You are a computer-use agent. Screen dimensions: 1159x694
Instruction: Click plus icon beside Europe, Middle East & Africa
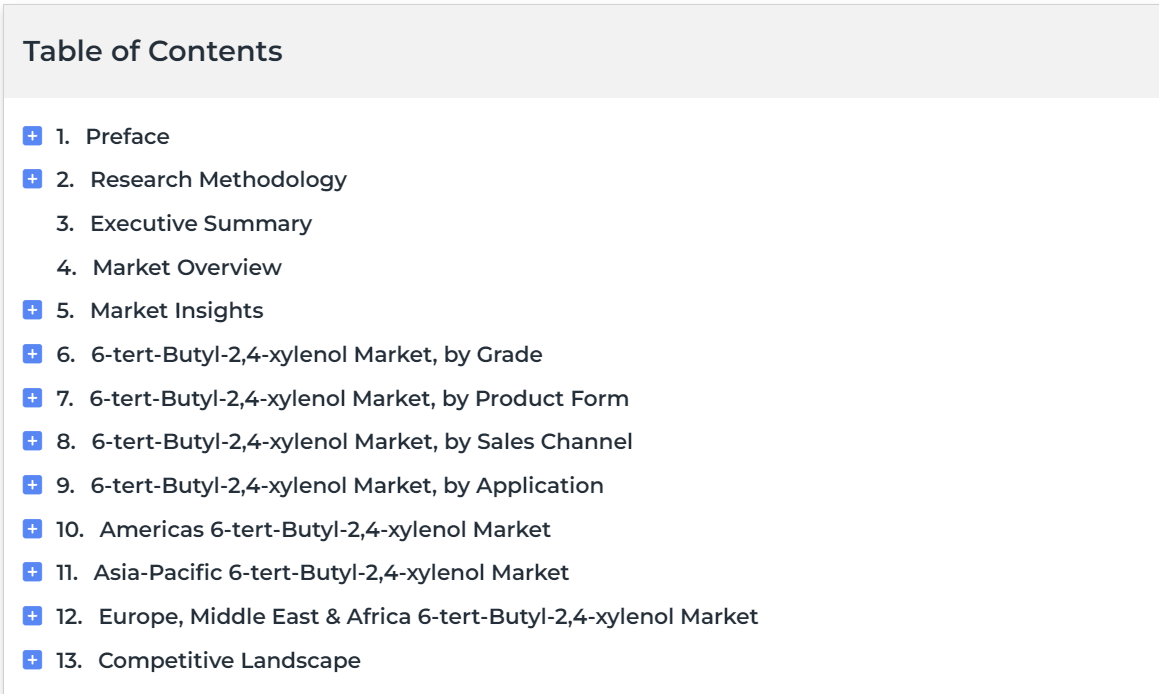(33, 616)
